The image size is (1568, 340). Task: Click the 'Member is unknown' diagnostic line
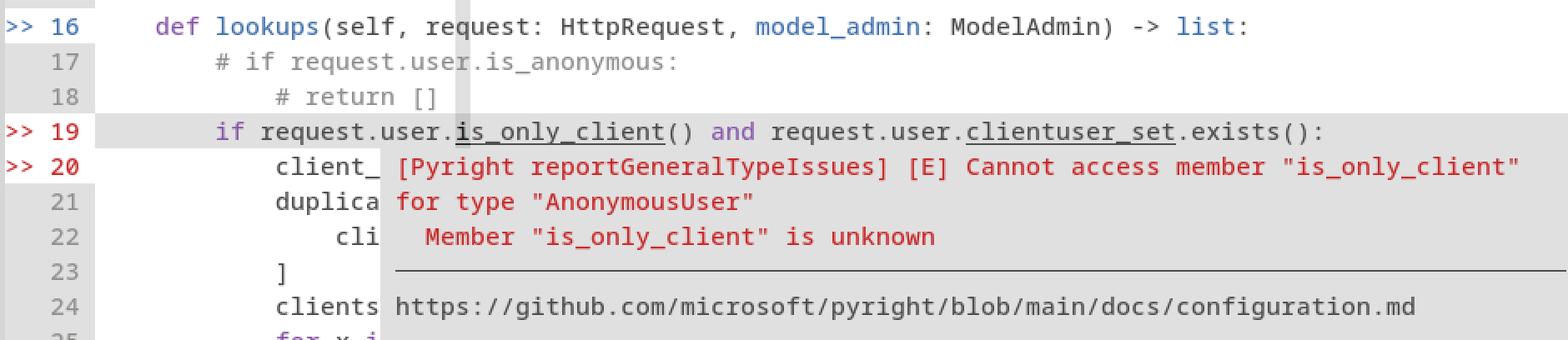pos(680,237)
